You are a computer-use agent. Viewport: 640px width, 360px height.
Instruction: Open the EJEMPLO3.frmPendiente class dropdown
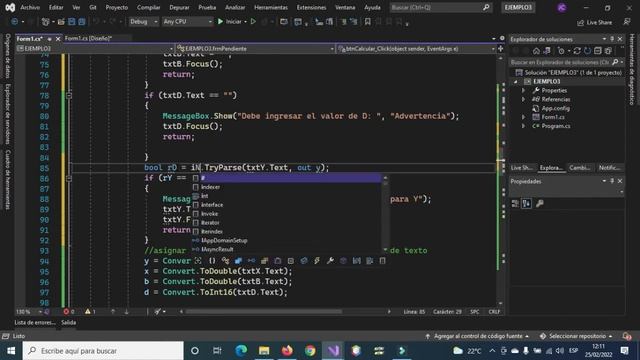(x=256, y=49)
